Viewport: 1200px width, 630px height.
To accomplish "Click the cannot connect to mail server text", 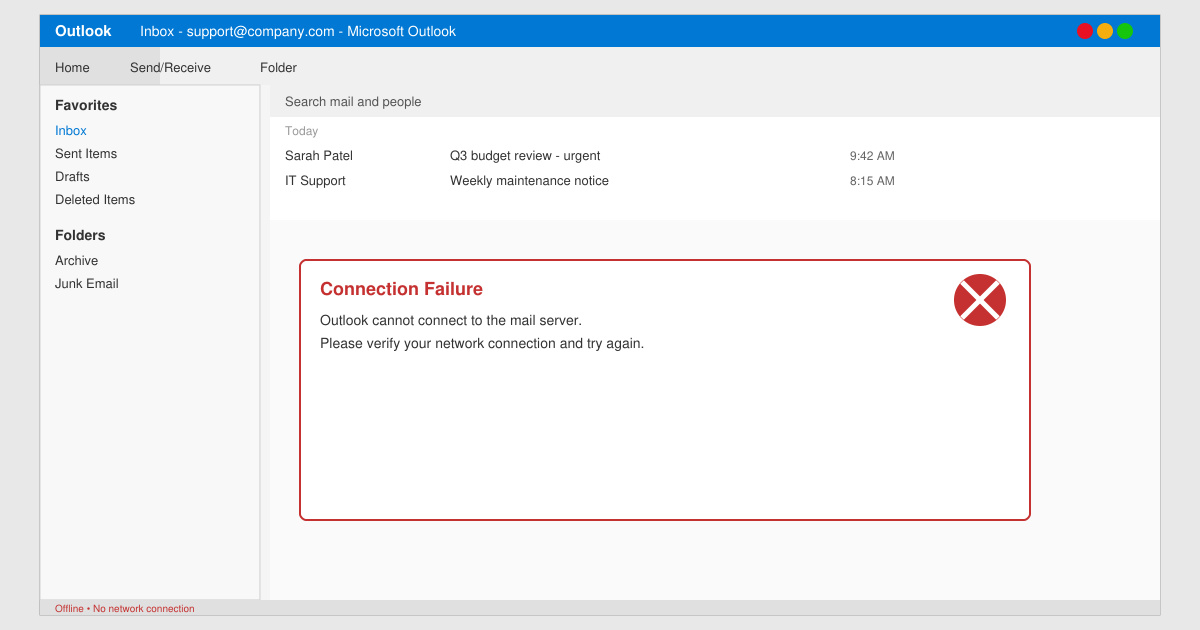I will [451, 321].
